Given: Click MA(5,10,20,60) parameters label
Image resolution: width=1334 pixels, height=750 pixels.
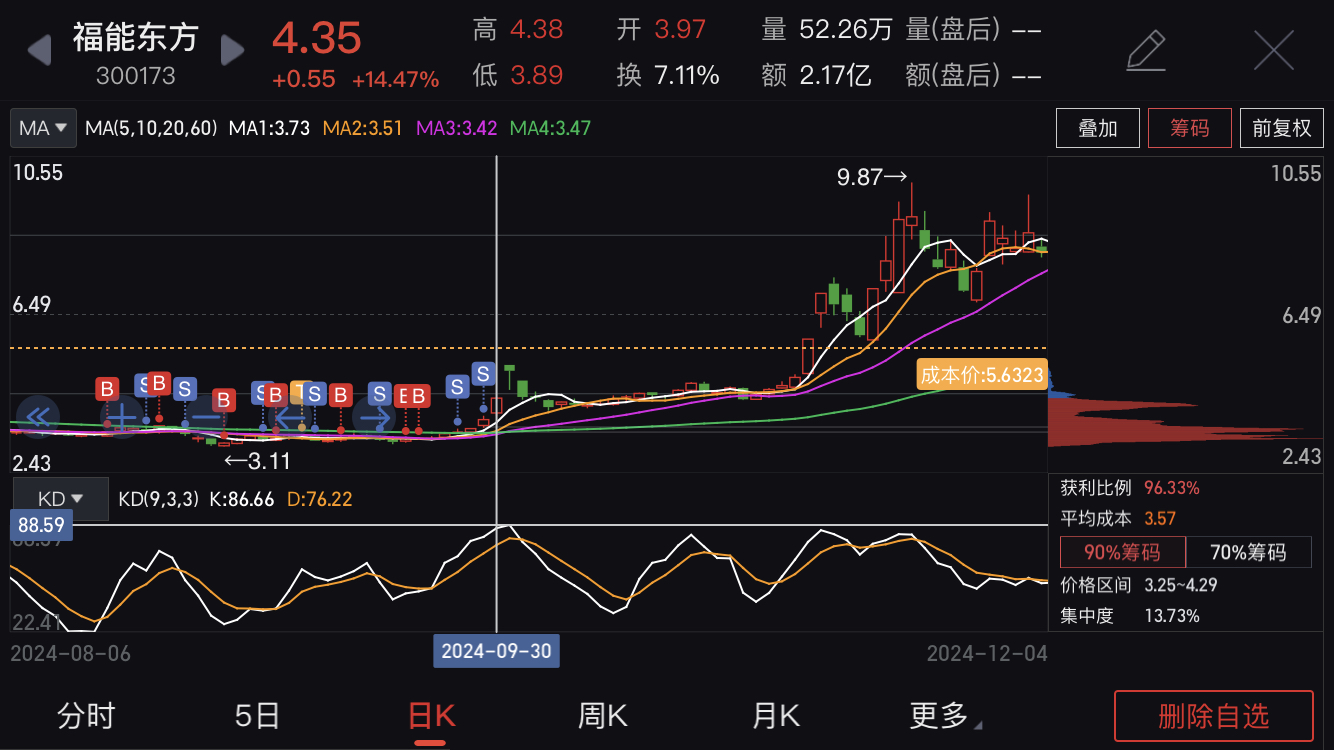Looking at the screenshot, I should (151, 128).
